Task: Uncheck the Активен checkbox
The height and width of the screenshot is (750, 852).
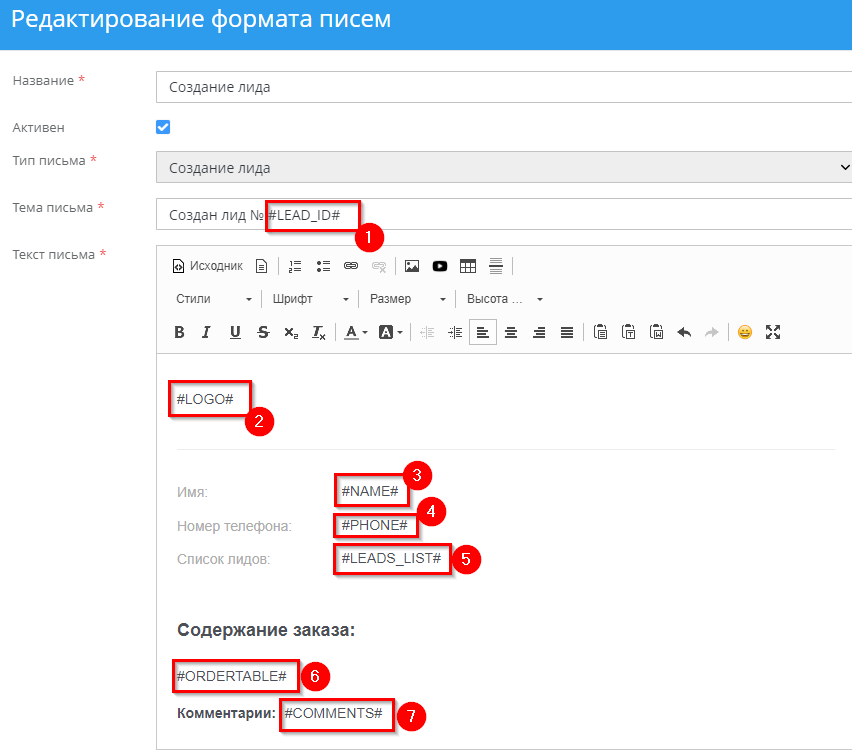Action: 163,127
